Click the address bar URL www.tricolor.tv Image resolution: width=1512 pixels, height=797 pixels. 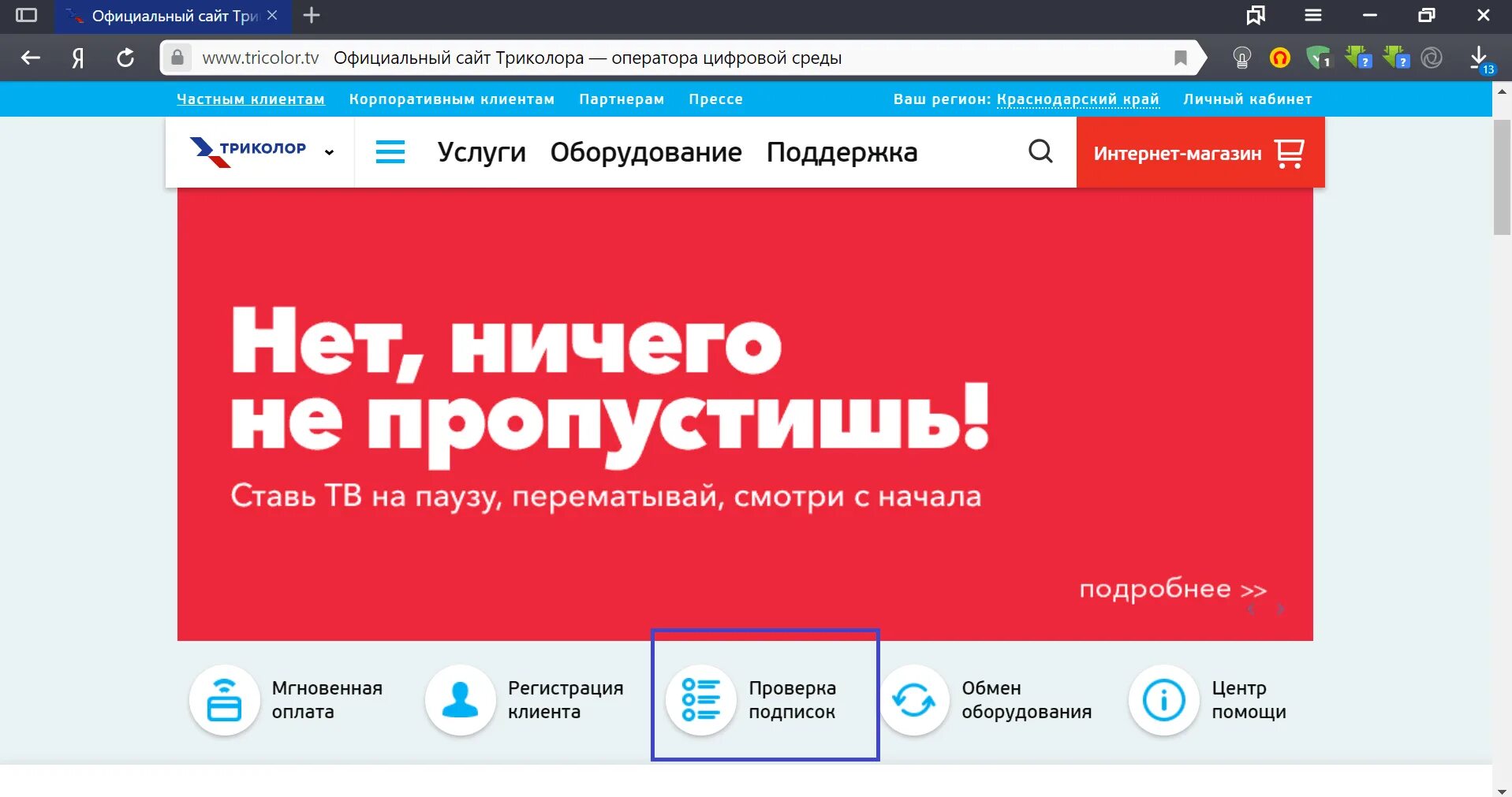(x=260, y=58)
